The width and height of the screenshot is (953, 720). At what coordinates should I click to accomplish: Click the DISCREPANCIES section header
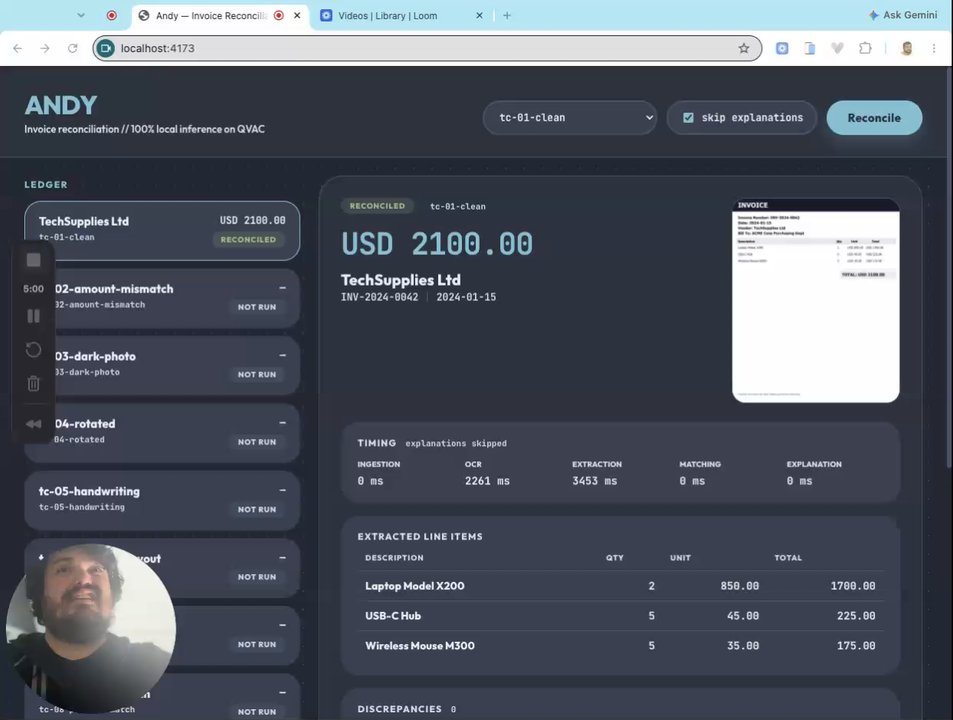tap(399, 708)
